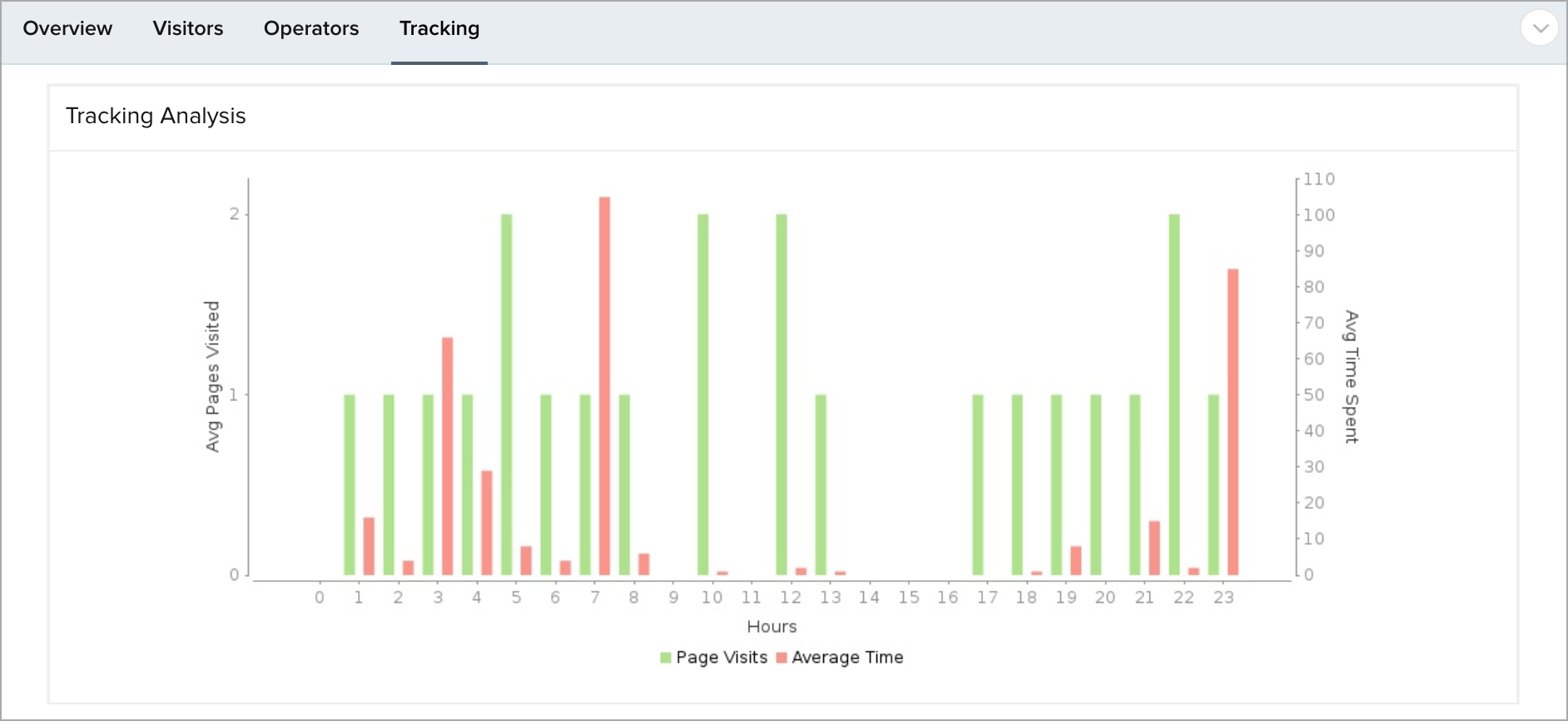1568x721 pixels.
Task: Select the green Page Visits bar at hour 22
Action: (x=1174, y=395)
